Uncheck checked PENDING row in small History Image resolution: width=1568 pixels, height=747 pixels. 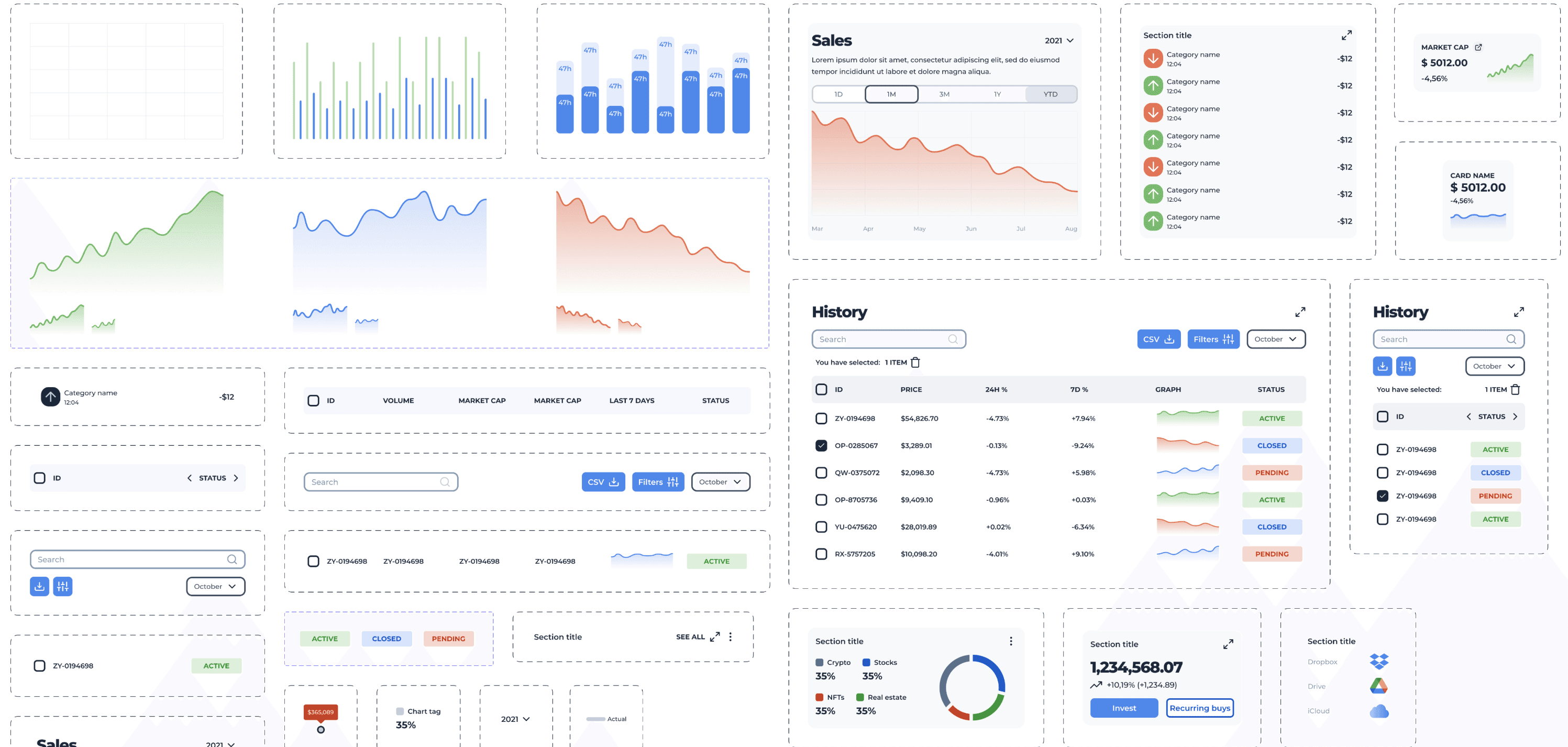point(1383,496)
